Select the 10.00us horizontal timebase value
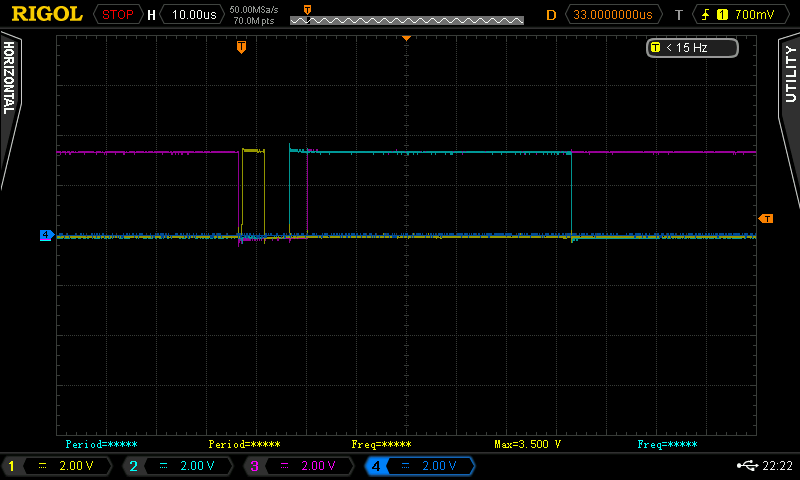This screenshot has width=800, height=480. [x=193, y=14]
